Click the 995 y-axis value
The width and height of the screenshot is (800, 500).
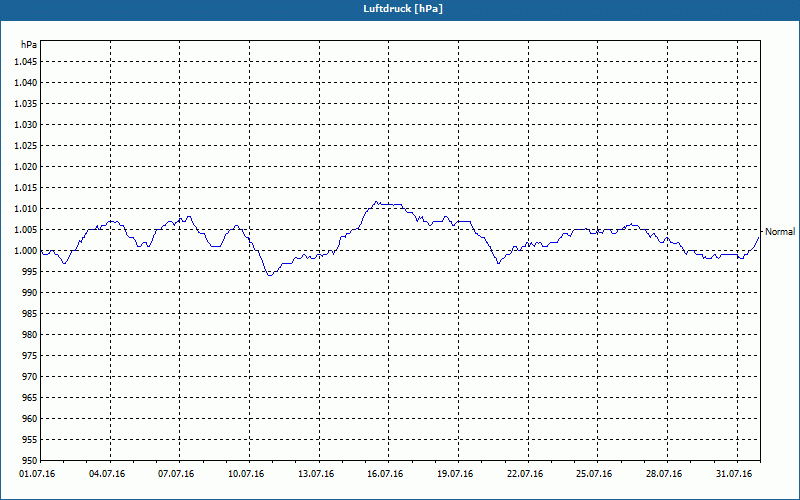(x=31, y=272)
